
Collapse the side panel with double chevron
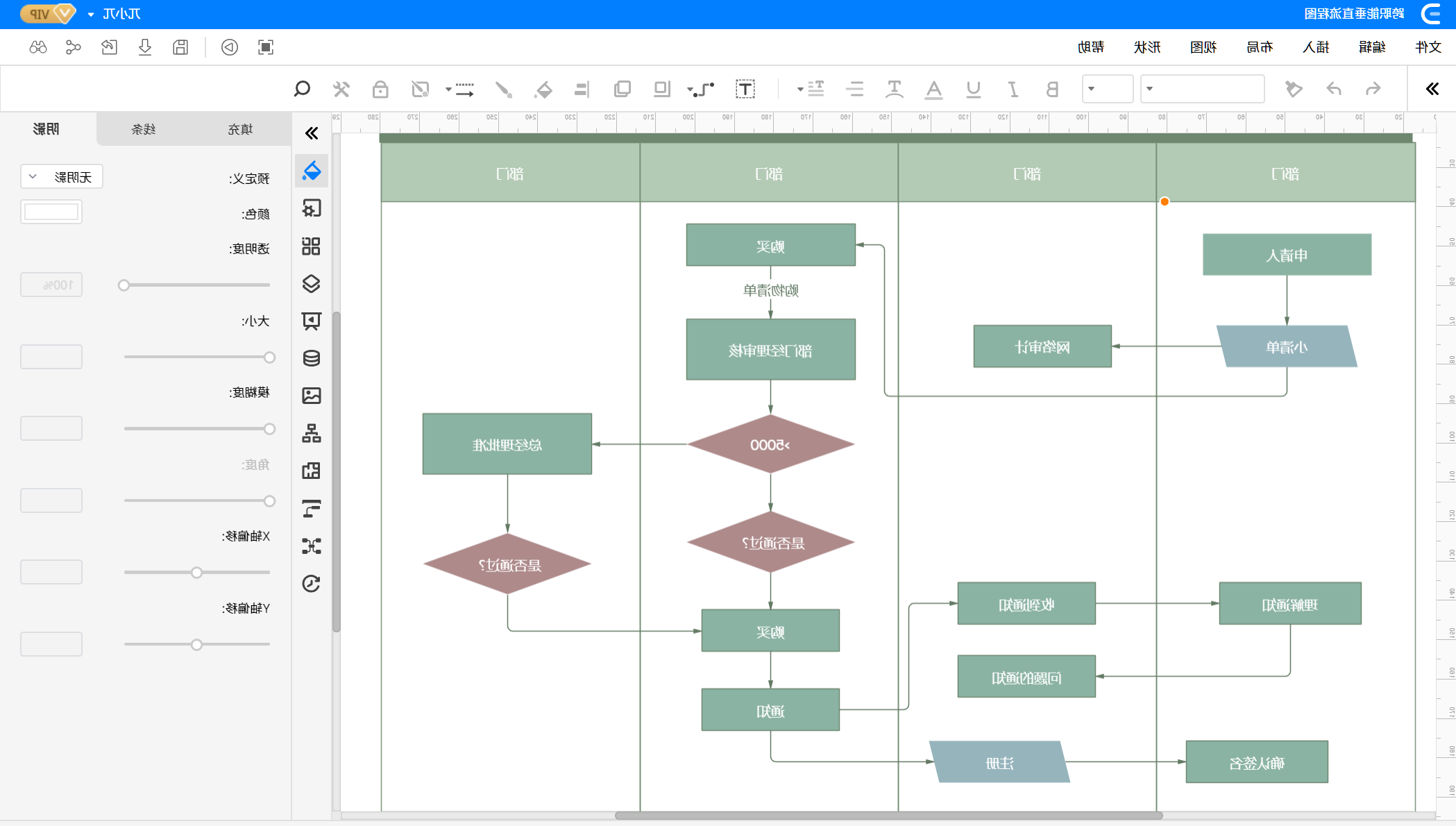[312, 133]
